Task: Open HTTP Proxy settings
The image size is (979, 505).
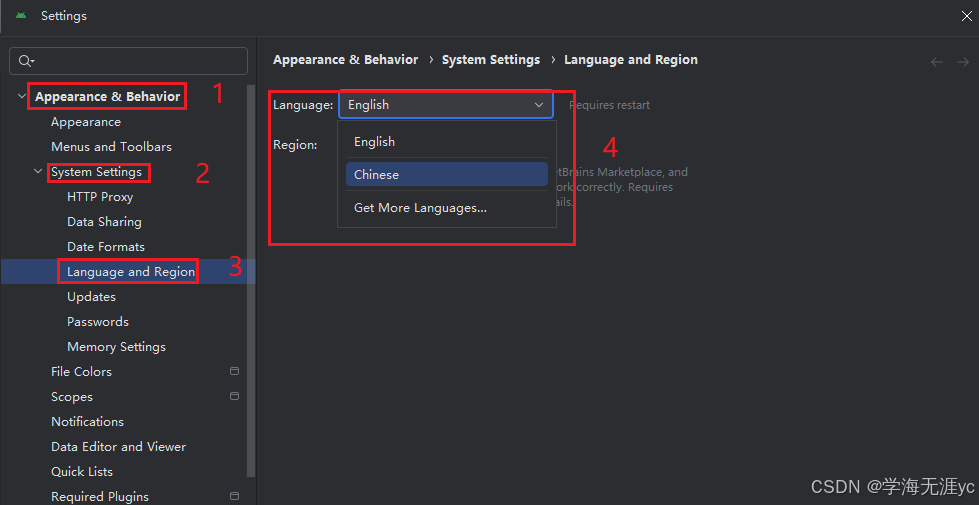Action: point(100,197)
